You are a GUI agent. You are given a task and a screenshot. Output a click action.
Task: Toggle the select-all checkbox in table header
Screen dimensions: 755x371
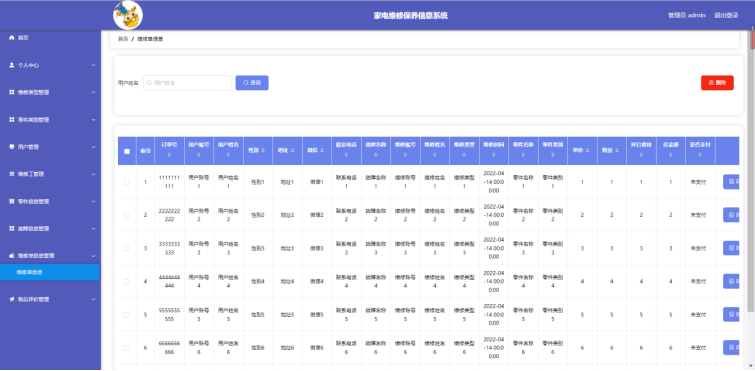click(x=127, y=151)
